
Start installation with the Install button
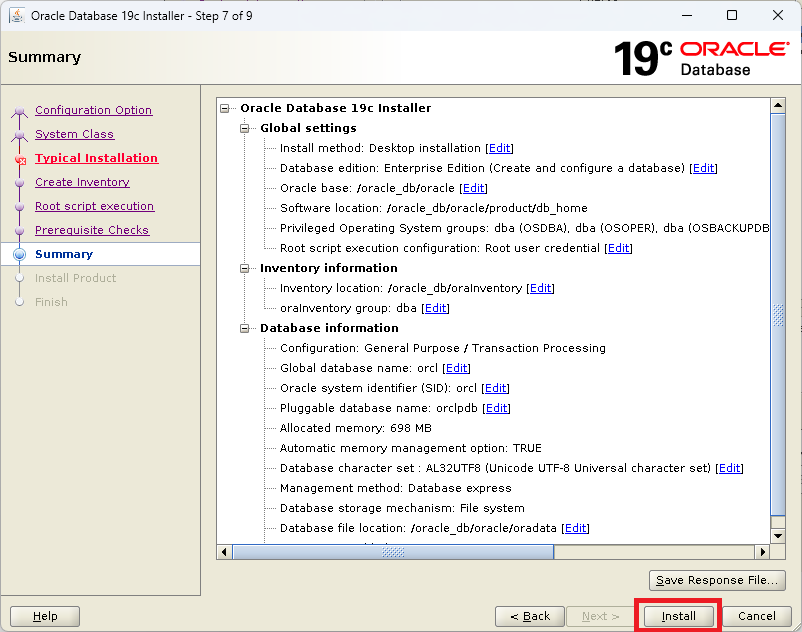pos(678,616)
